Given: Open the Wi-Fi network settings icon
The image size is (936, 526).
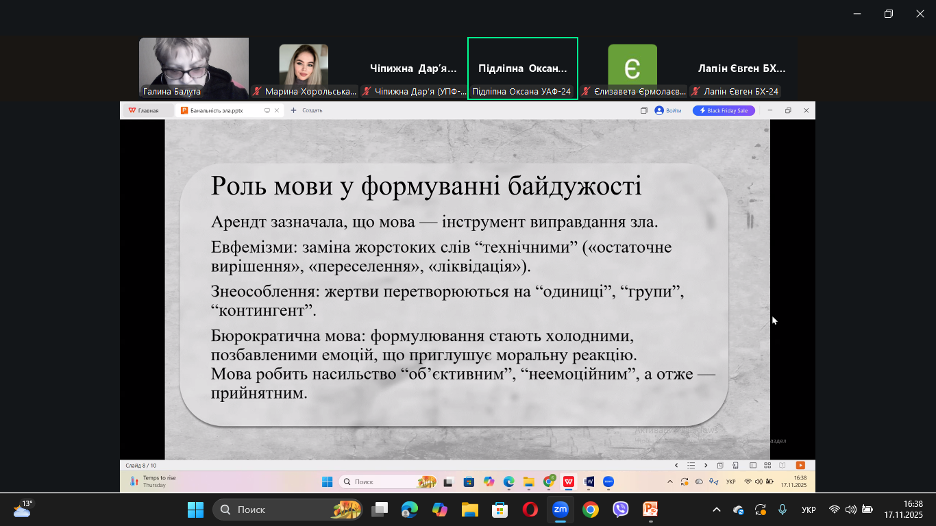Looking at the screenshot, I should [x=834, y=509].
